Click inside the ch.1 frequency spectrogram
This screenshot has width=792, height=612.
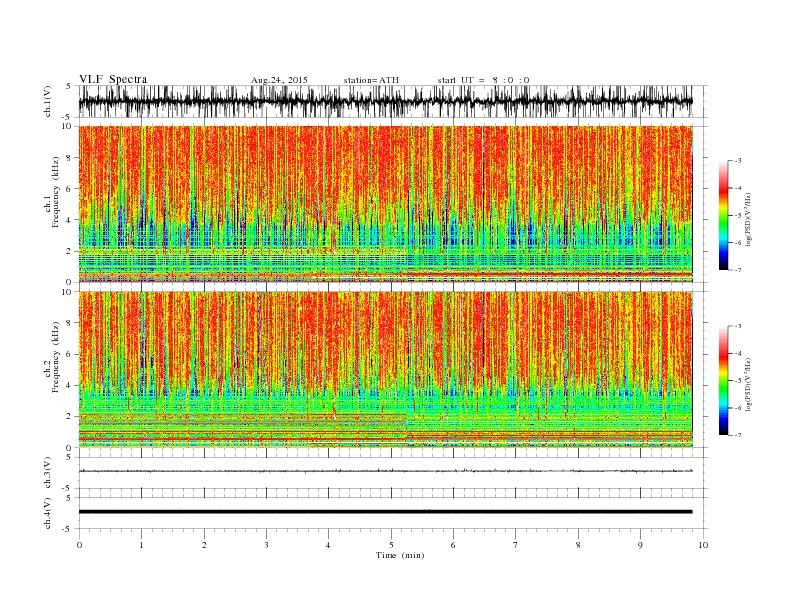pos(385,204)
